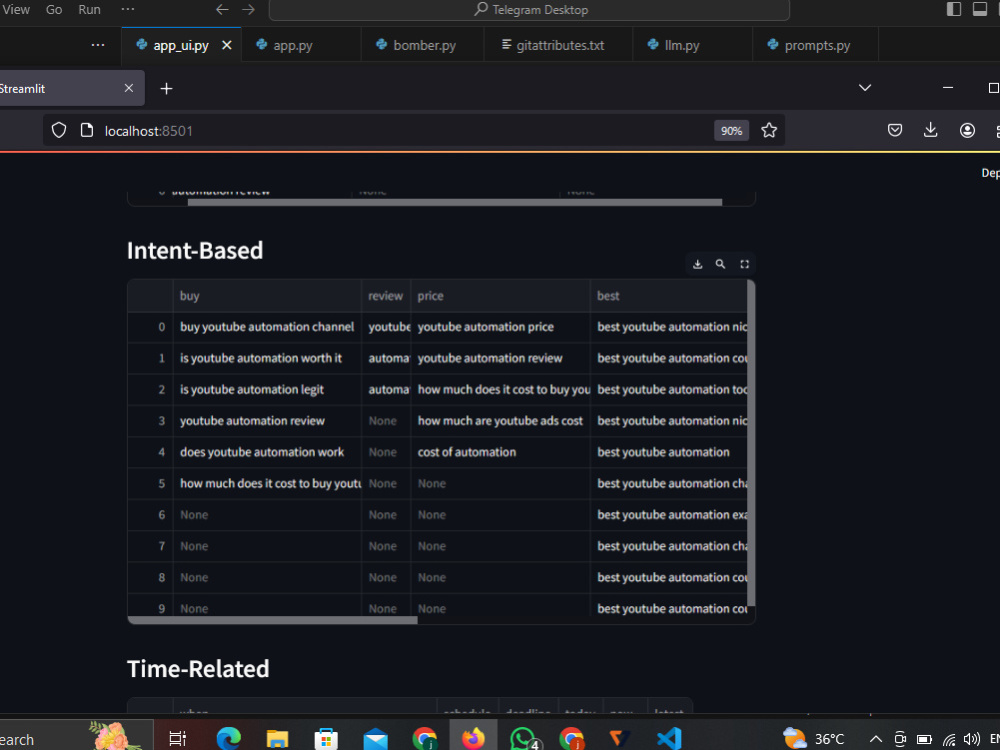The image size is (1000, 750).
Task: Select cell 'cost of automation'
Action: [x=501, y=452]
